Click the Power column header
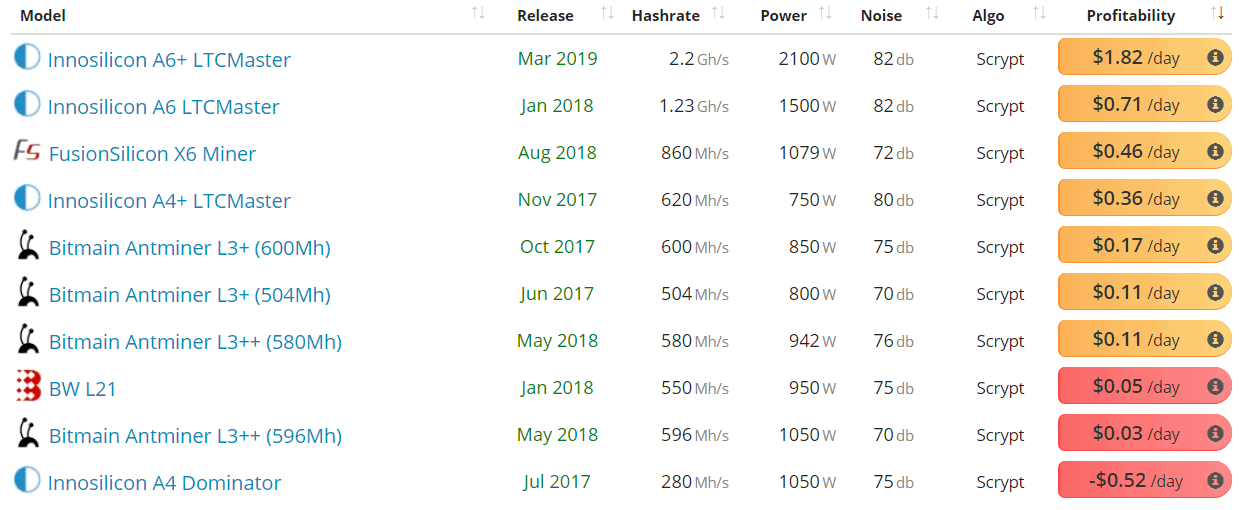Viewport: 1239px width, 510px height. pyautogui.click(x=783, y=15)
